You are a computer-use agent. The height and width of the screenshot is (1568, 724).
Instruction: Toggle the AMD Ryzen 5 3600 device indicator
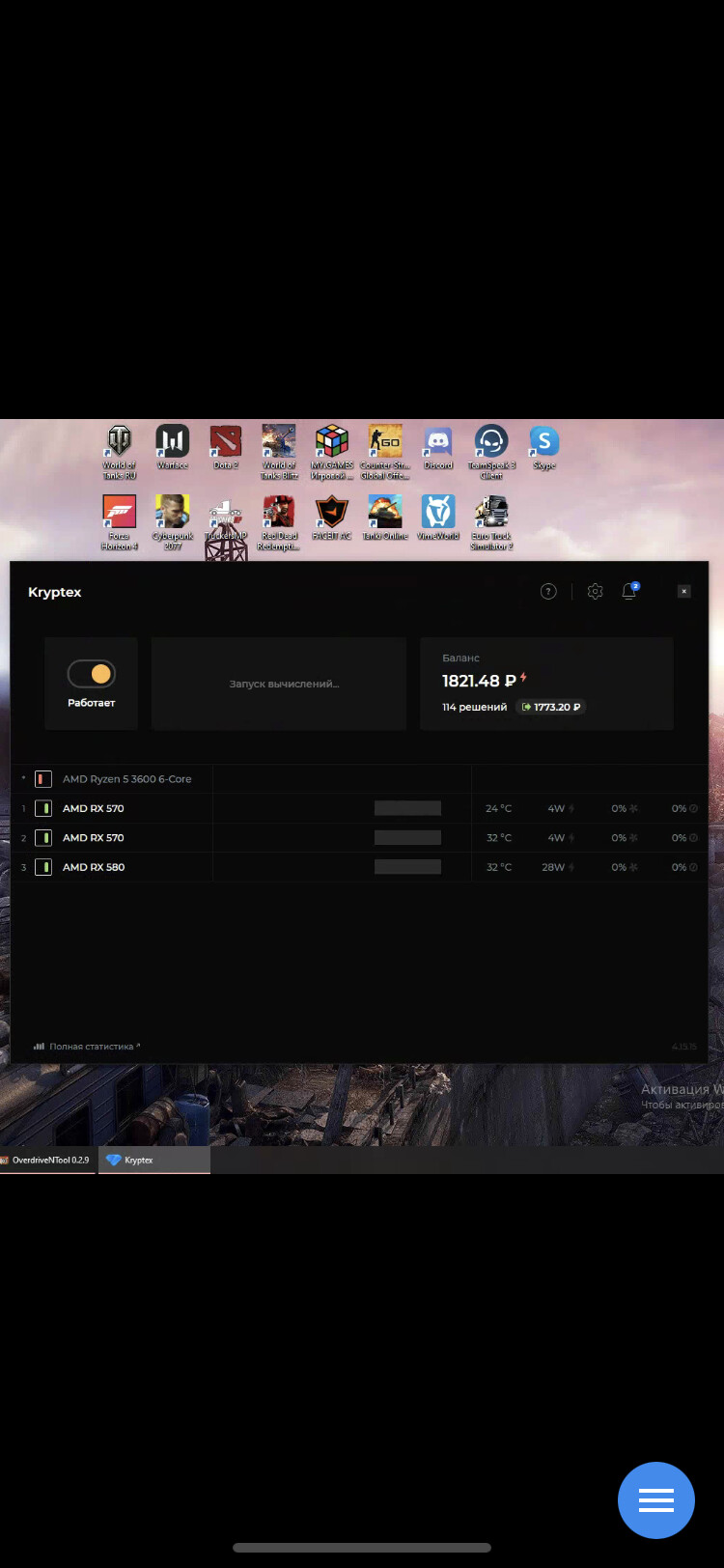[42, 778]
